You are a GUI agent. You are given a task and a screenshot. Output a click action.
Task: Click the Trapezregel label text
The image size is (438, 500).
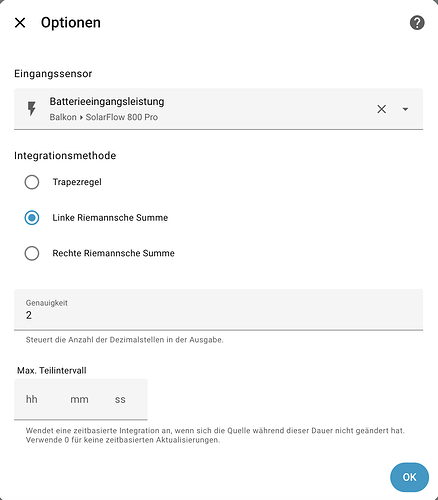point(77,182)
